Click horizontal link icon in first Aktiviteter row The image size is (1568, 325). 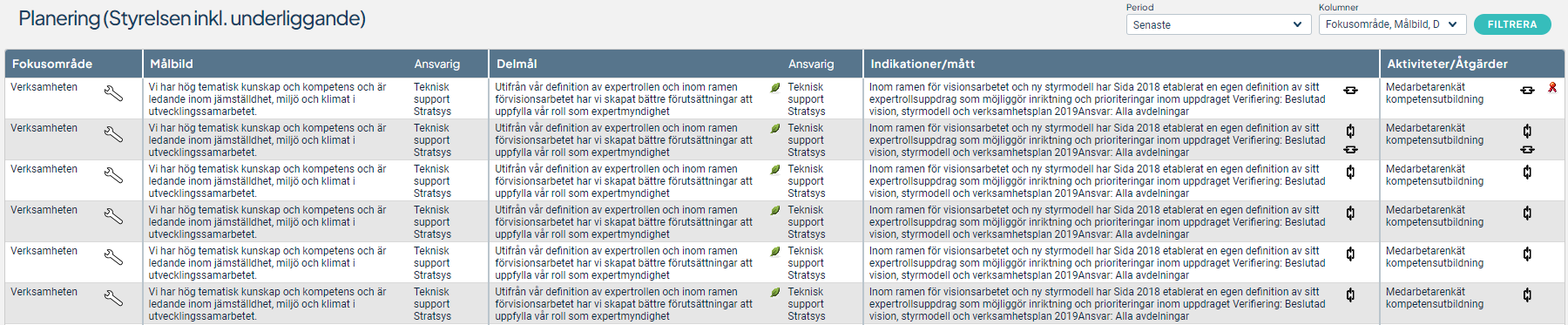coord(1527,90)
